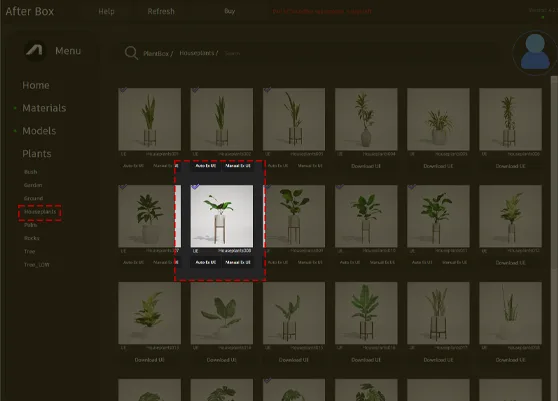The height and width of the screenshot is (401, 558).
Task: Click the checkmark badge on Houseplants003
Action: (x=268, y=90)
